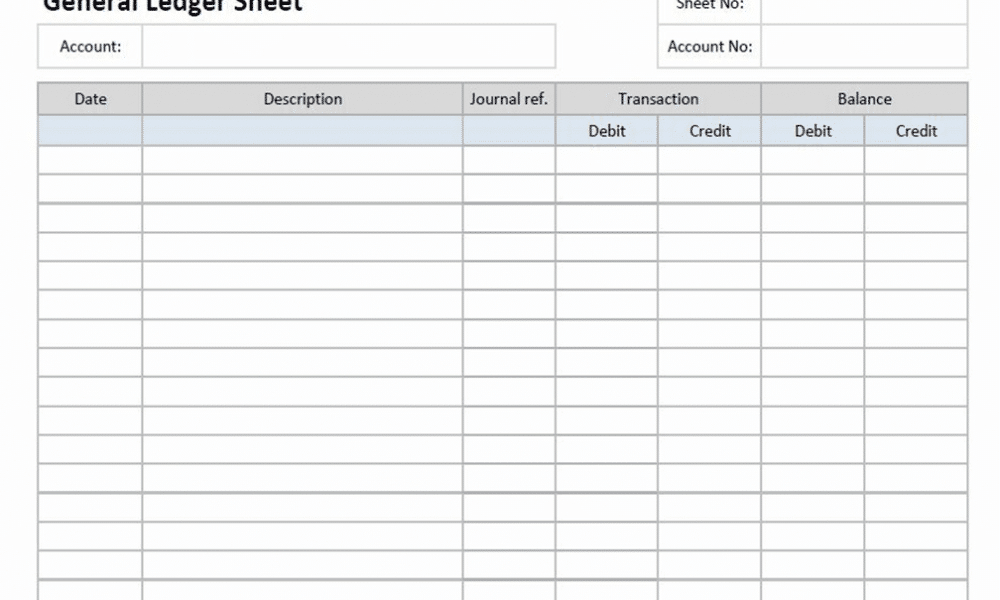Viewport: 1000px width, 600px height.
Task: Click the blue cell below Date header
Action: coord(90,131)
